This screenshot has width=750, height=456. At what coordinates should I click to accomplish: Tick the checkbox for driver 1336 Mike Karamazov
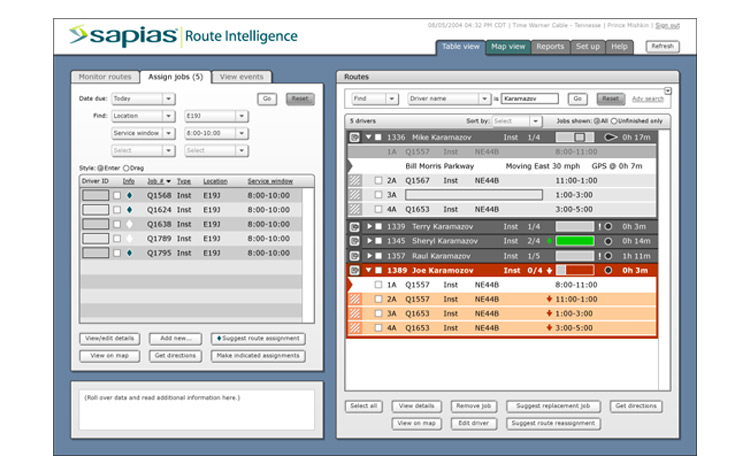[x=378, y=137]
